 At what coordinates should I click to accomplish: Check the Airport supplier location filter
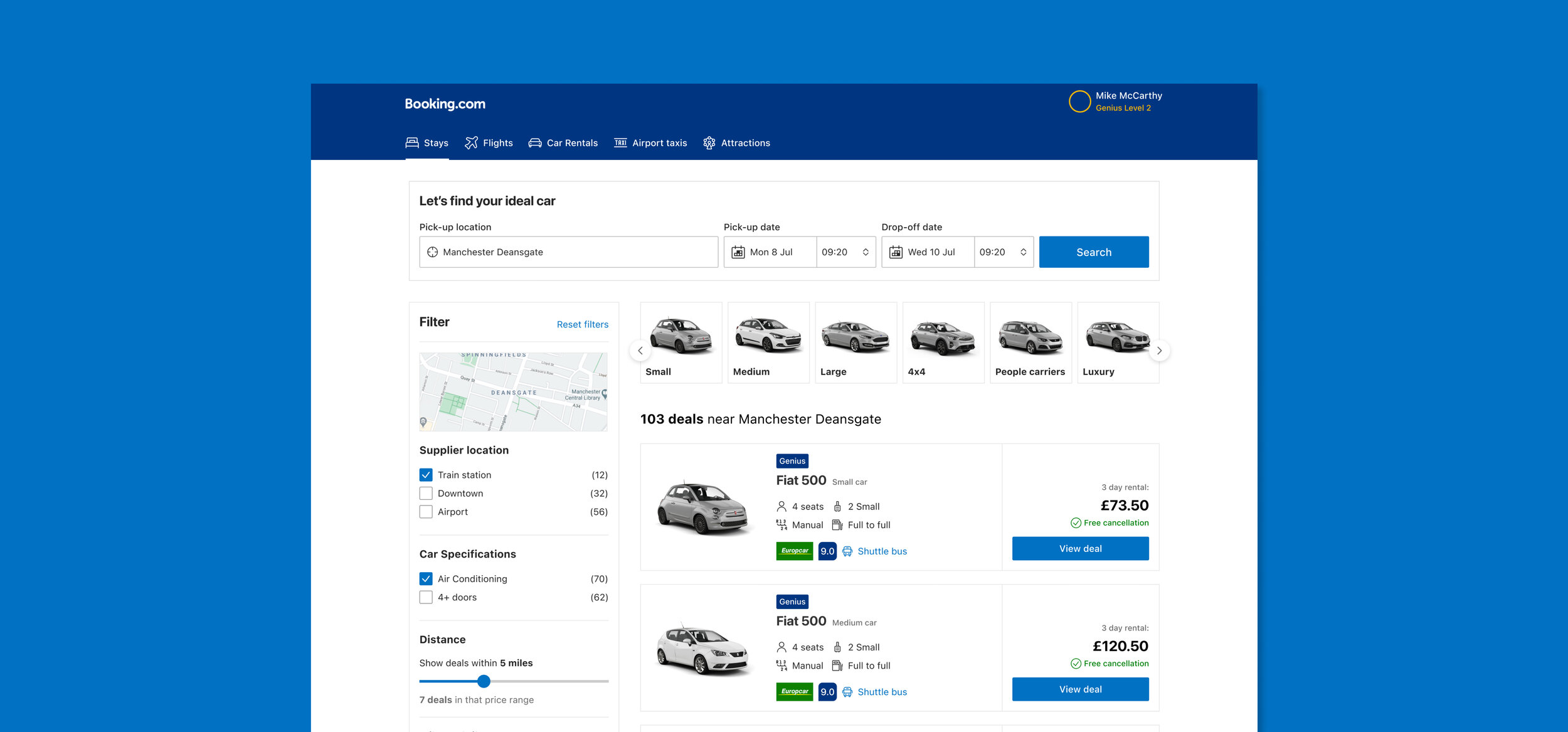pyautogui.click(x=426, y=512)
